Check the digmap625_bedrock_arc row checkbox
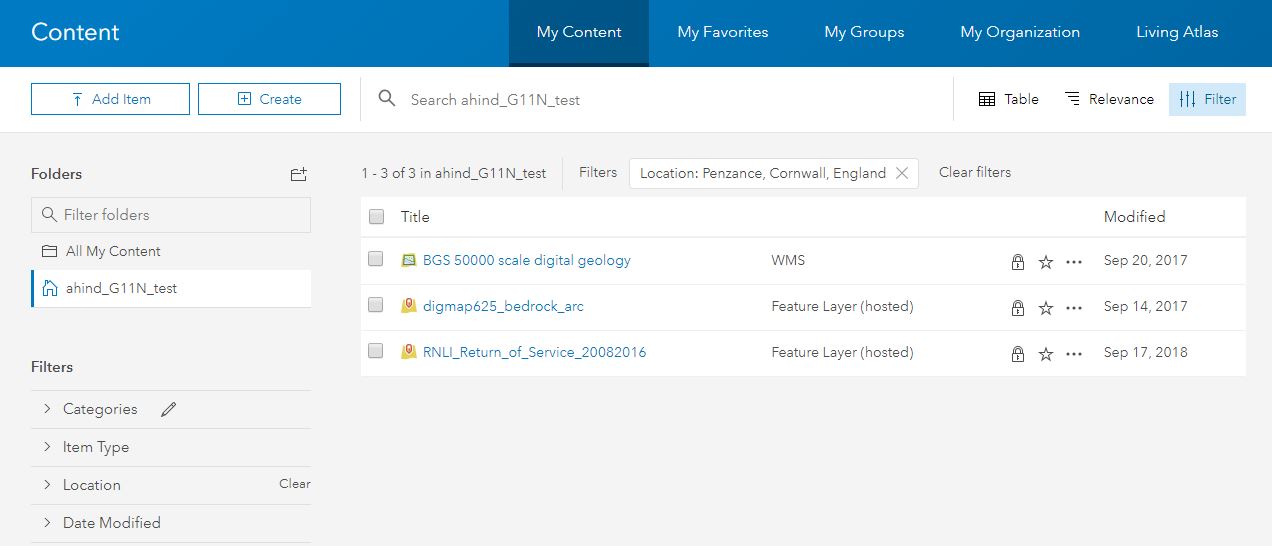 coord(376,305)
